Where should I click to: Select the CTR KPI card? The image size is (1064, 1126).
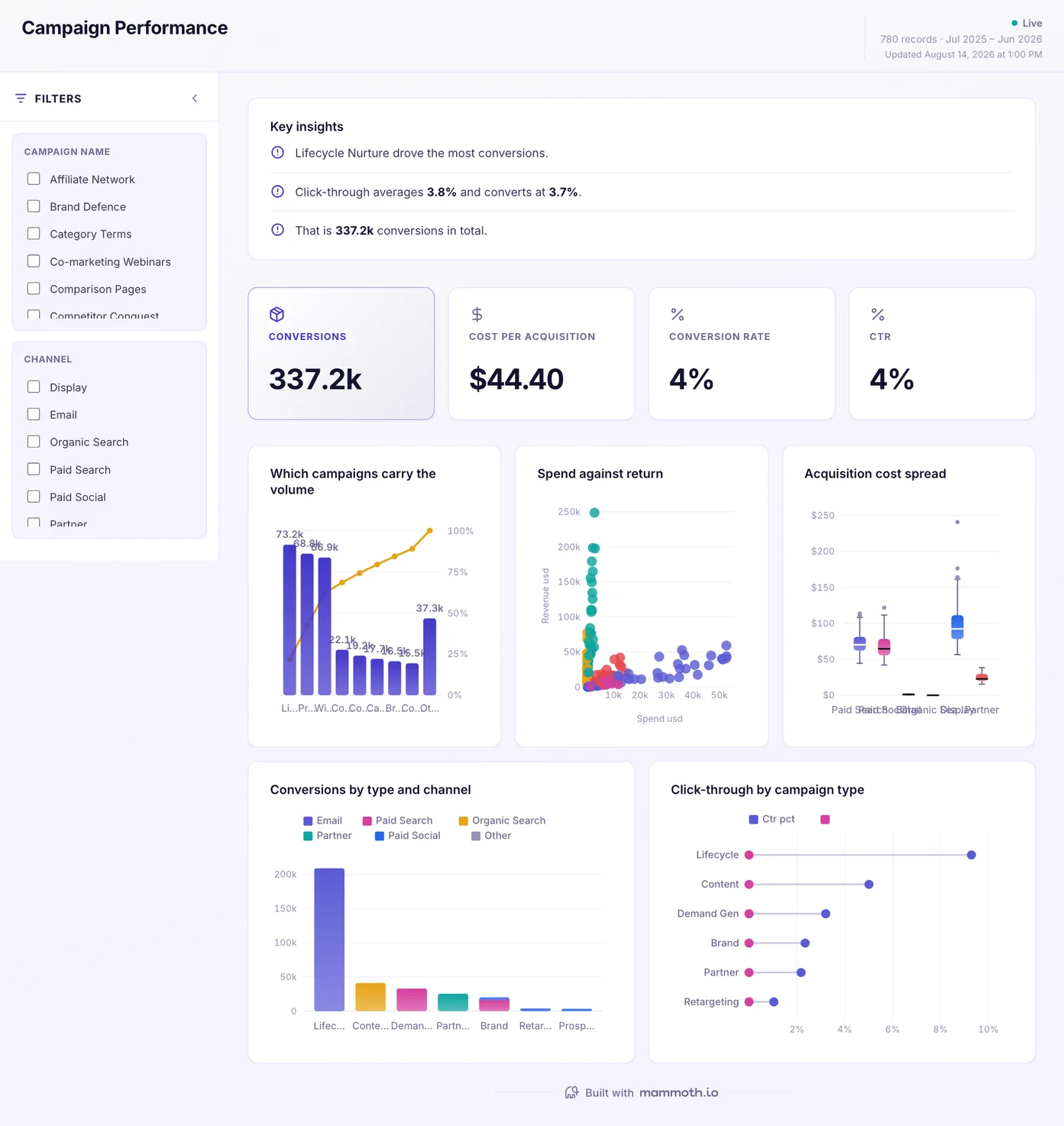click(x=942, y=354)
